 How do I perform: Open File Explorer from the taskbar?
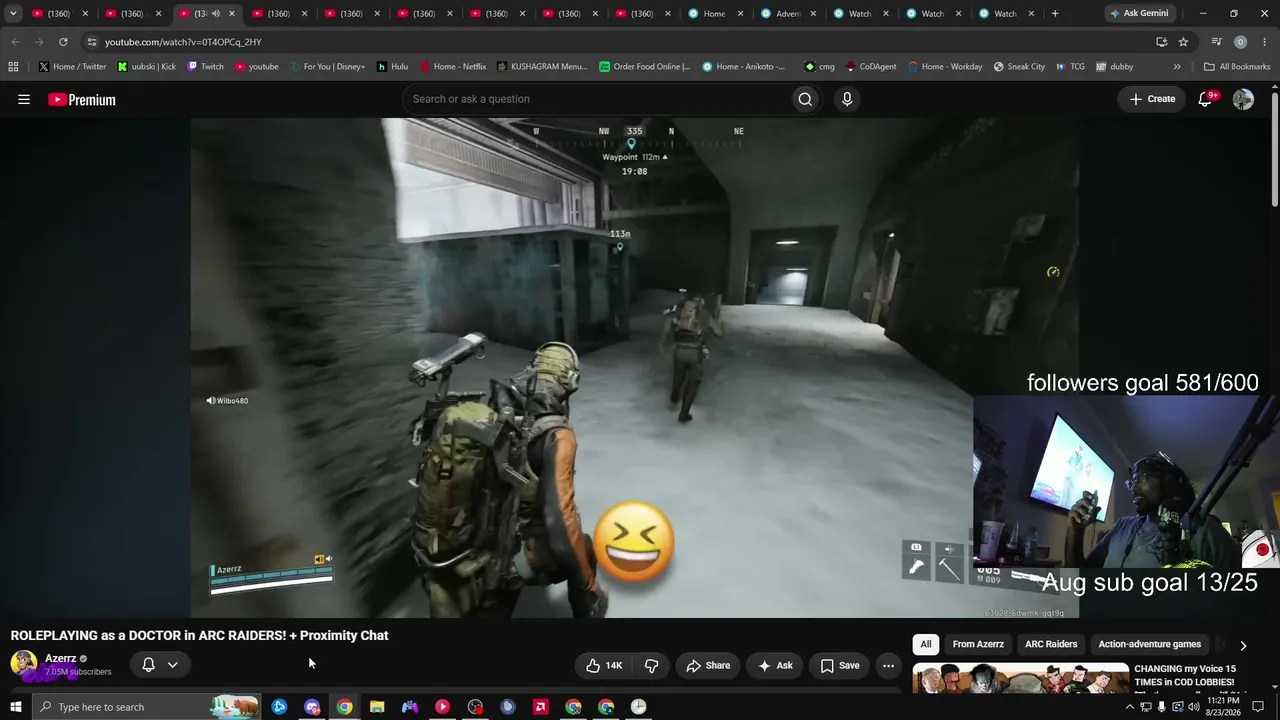[x=377, y=707]
